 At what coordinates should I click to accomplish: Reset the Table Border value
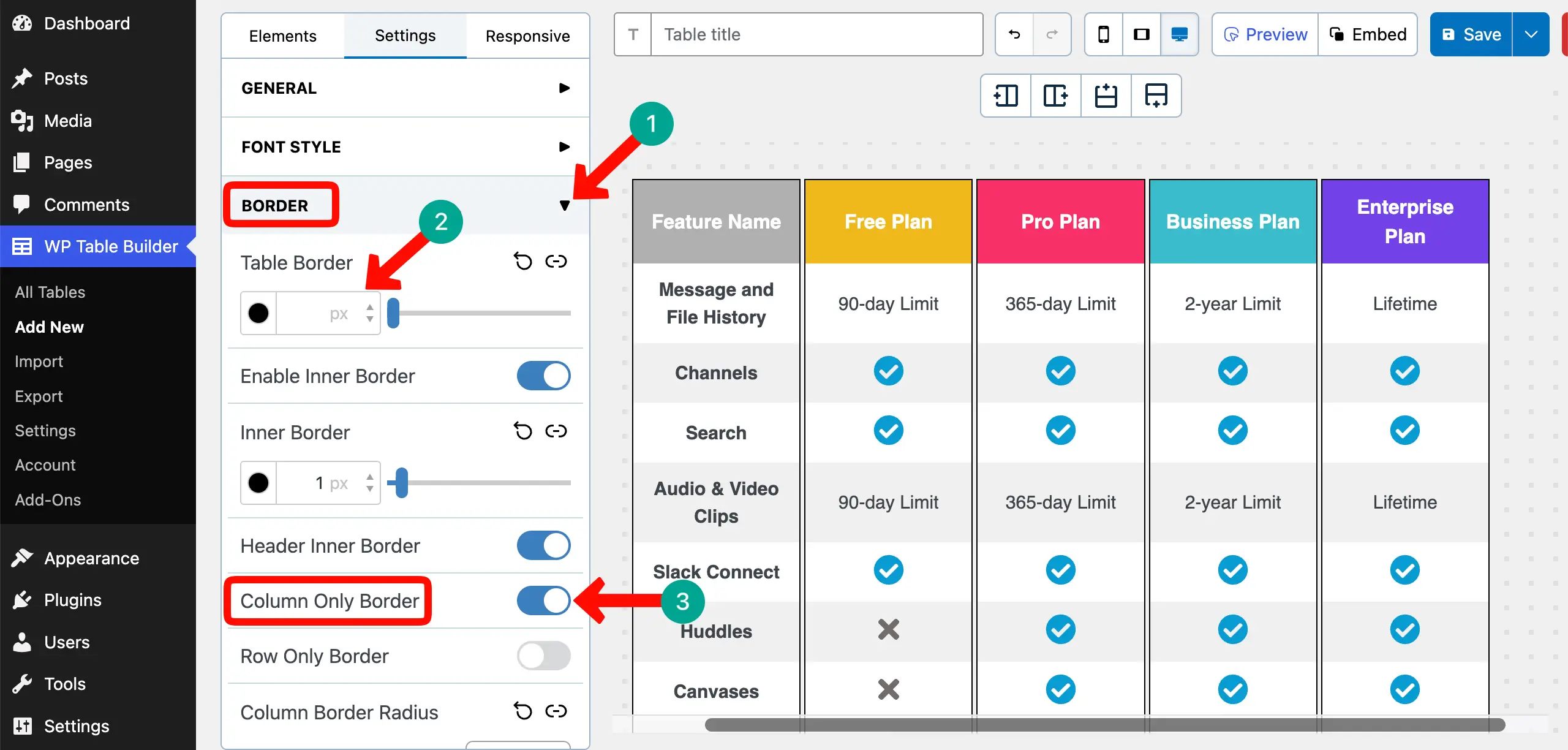coord(522,262)
